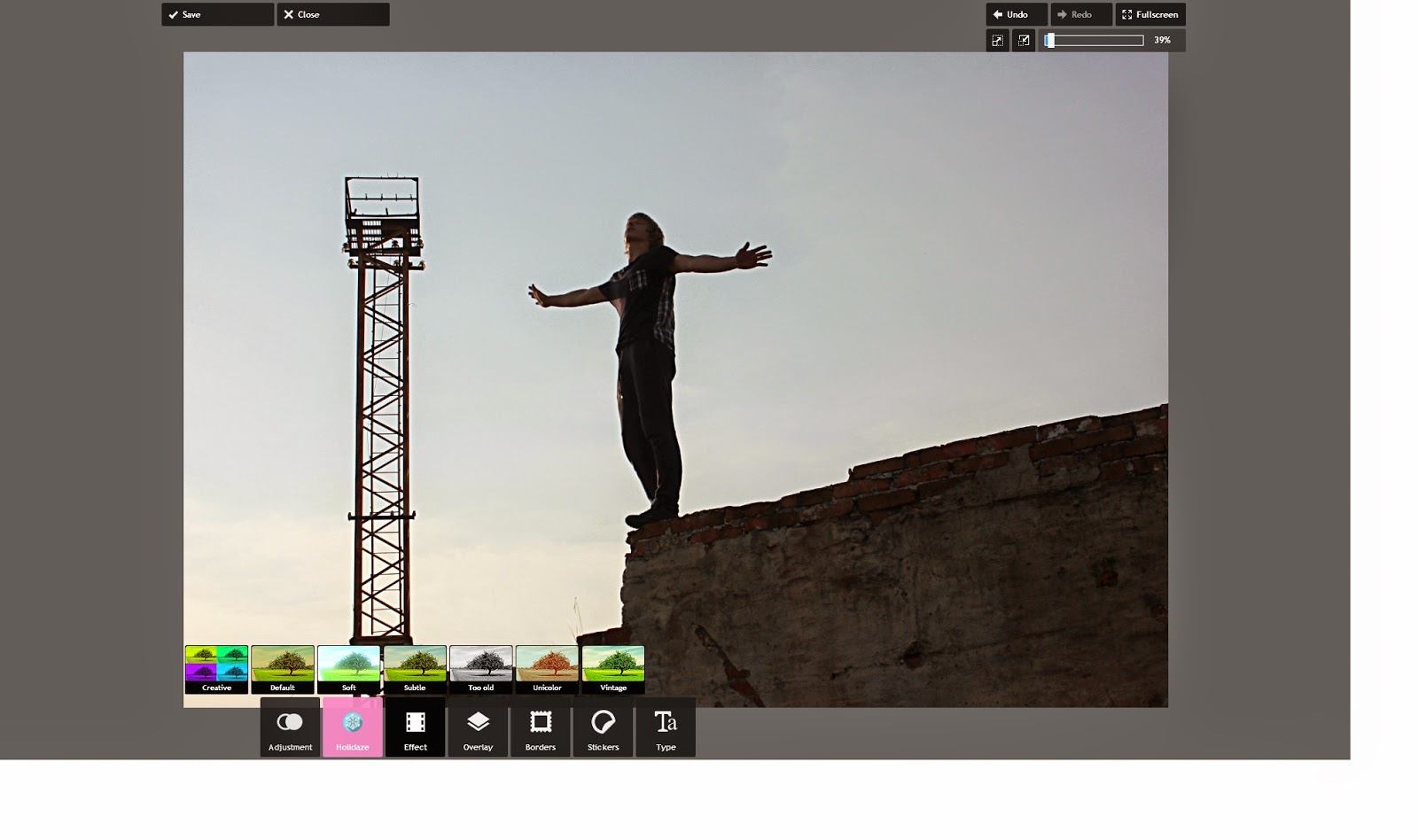Apply the Creative filter thumbnail

pyautogui.click(x=216, y=670)
